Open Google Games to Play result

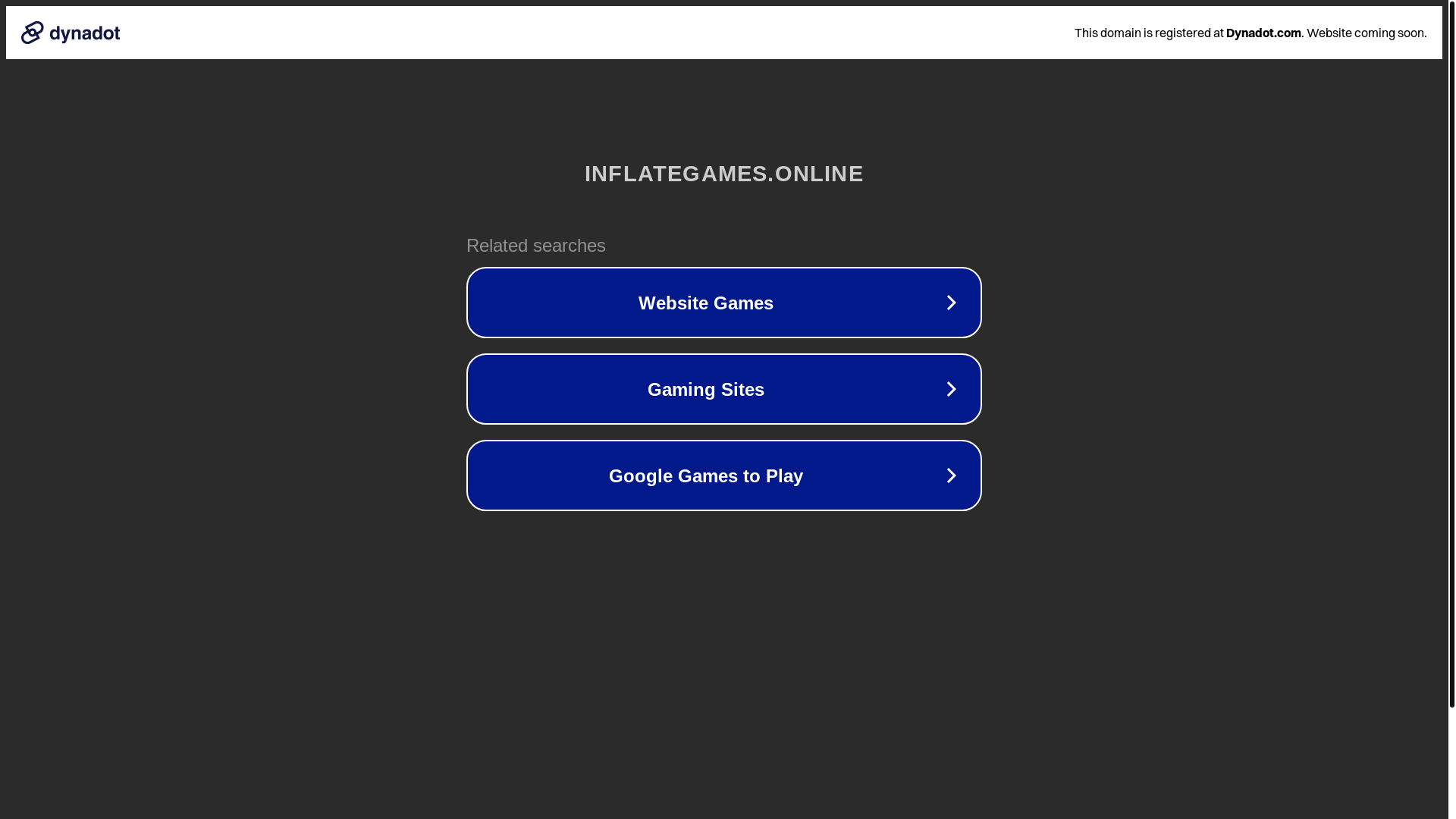724,475
